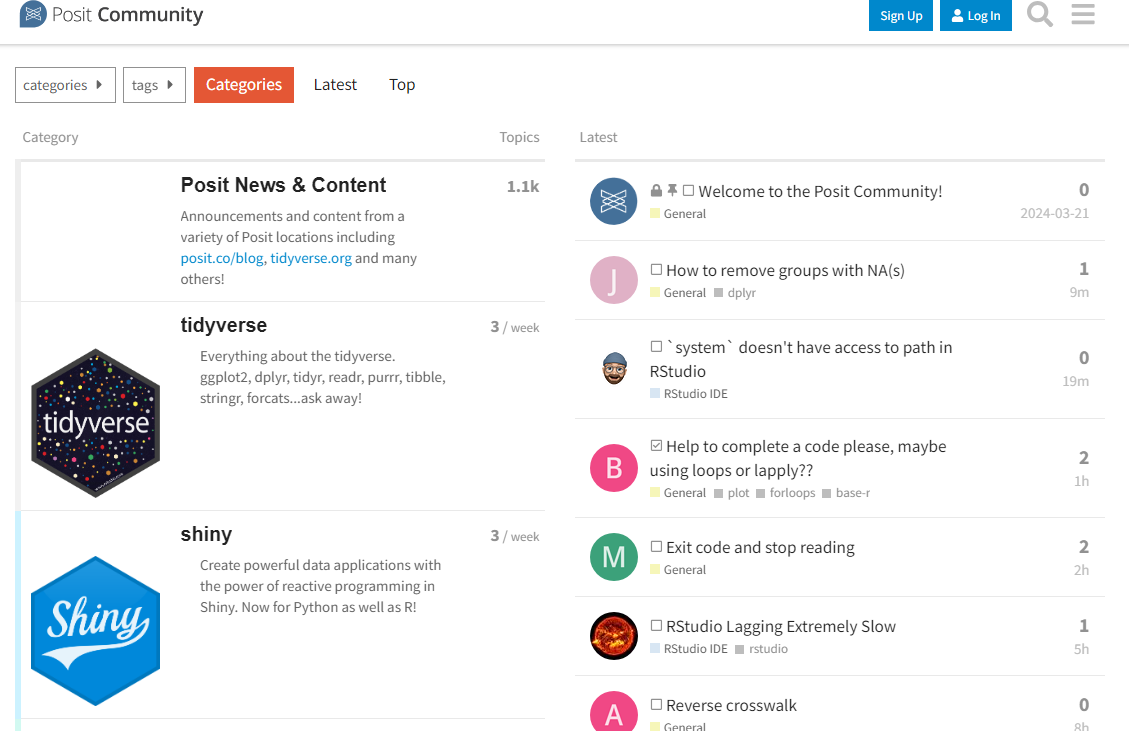The height and width of the screenshot is (731, 1129).
Task: Open topic about system access to path
Action: [x=801, y=359]
